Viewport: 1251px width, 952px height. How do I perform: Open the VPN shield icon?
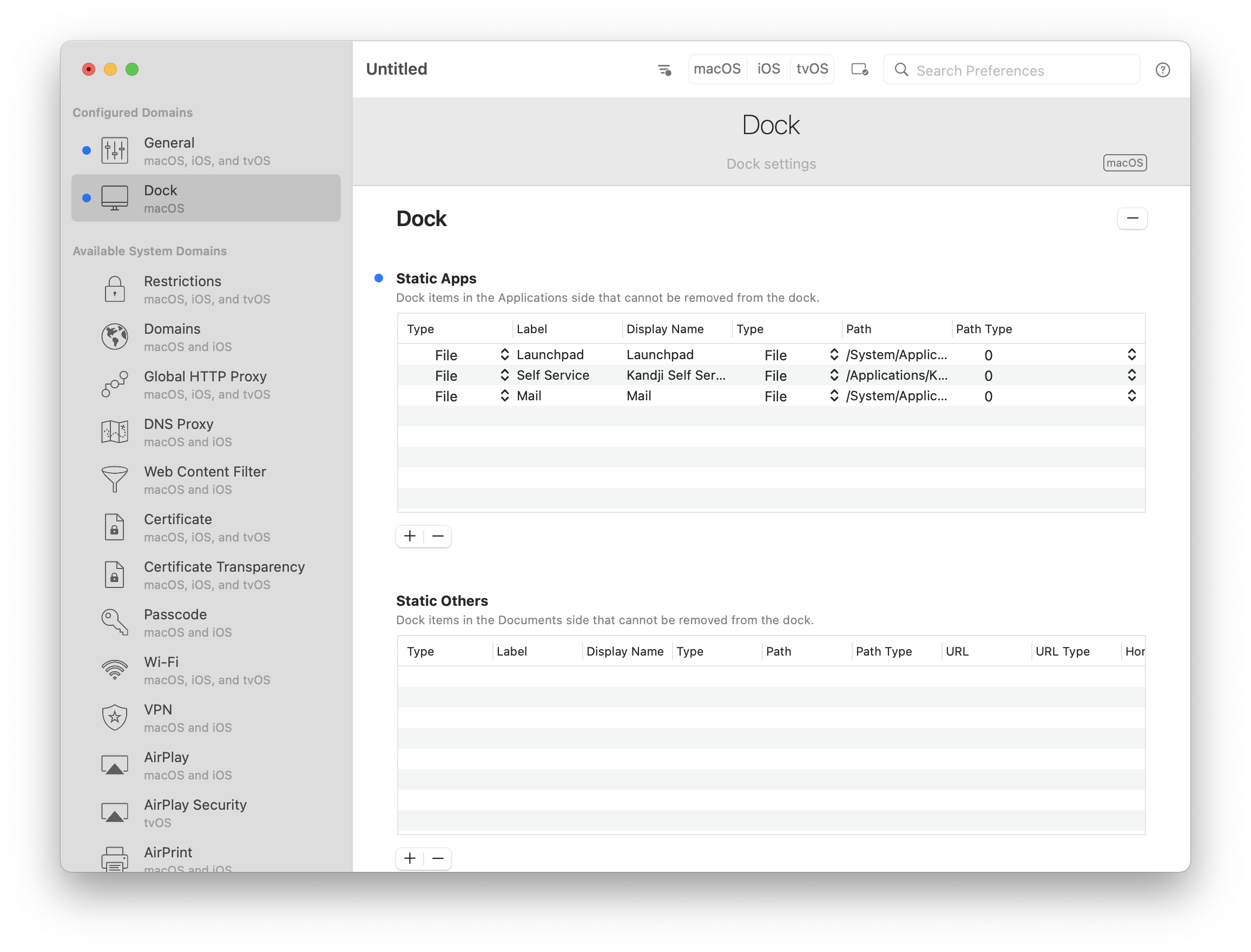click(x=115, y=717)
